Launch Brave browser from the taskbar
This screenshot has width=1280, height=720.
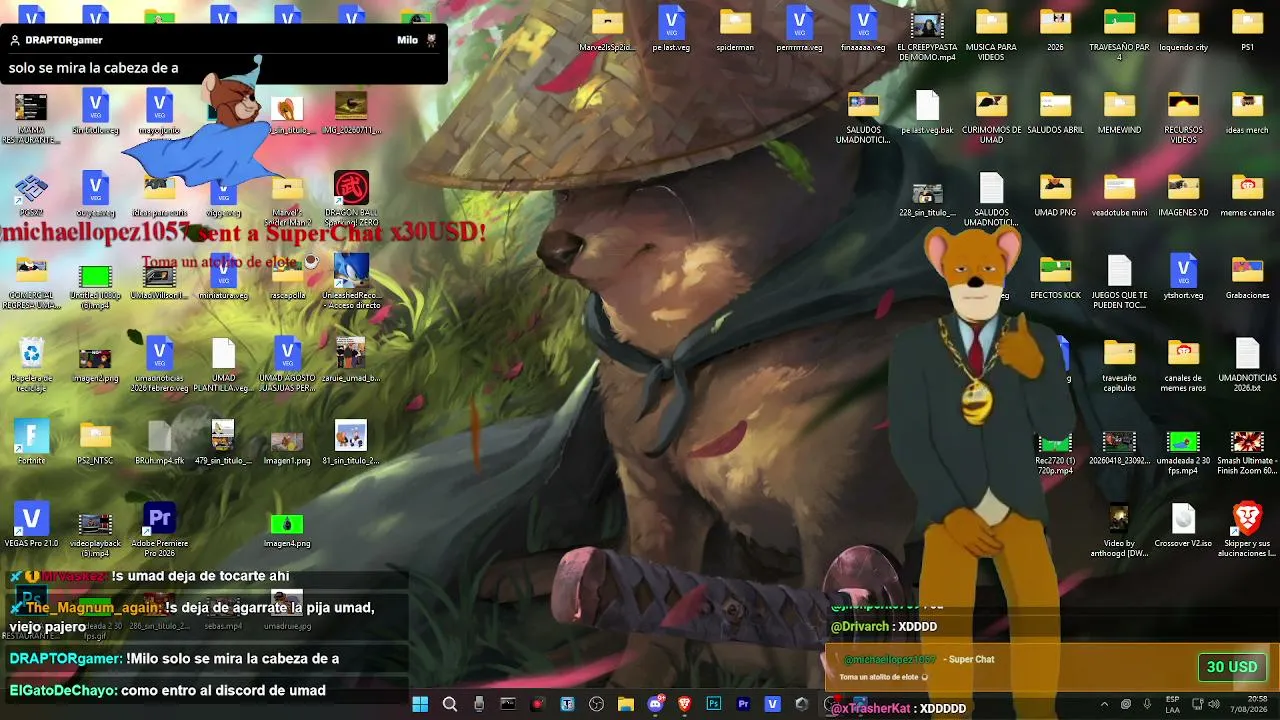click(x=685, y=704)
